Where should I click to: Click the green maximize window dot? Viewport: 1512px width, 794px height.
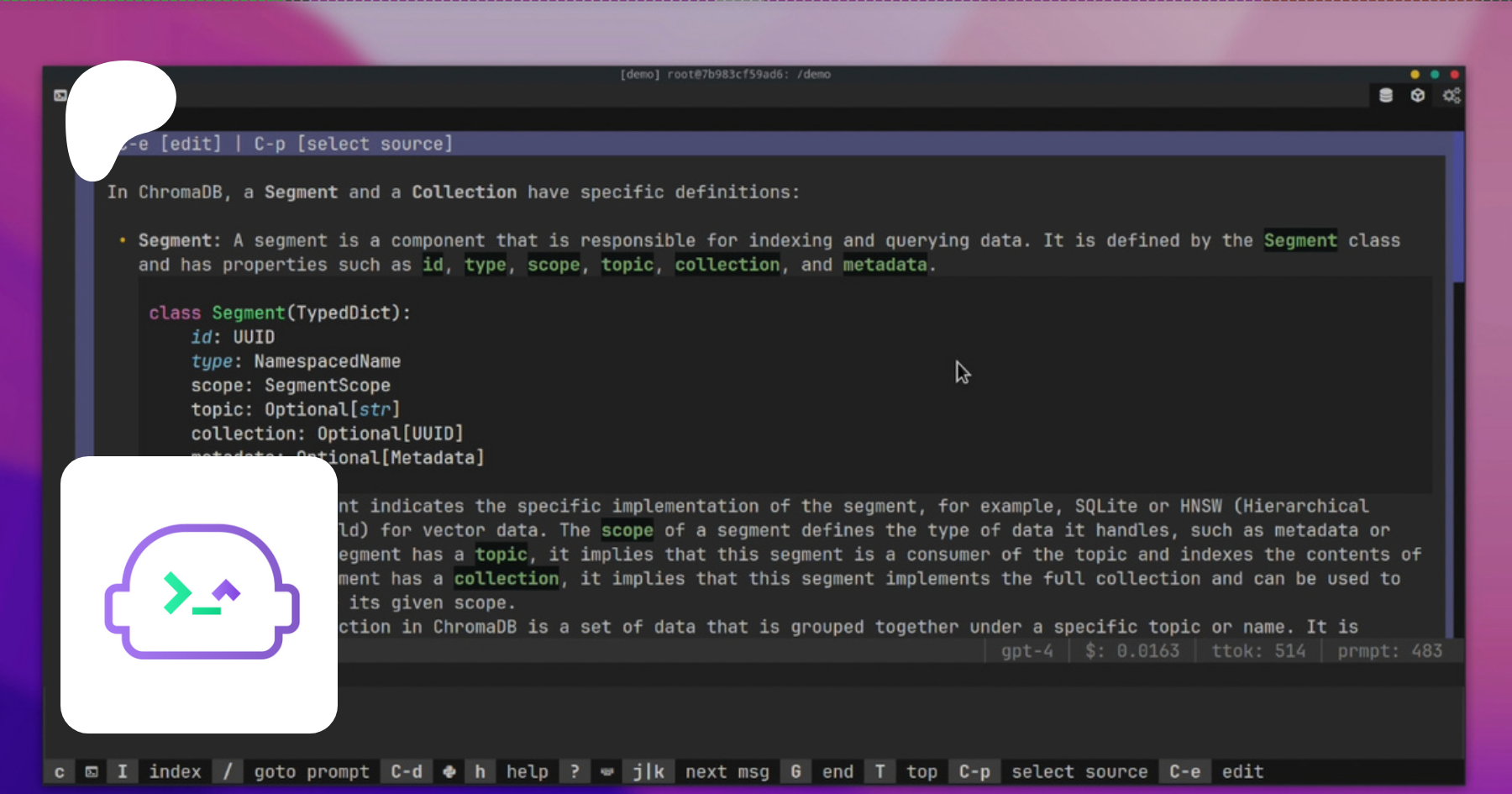click(x=1435, y=75)
